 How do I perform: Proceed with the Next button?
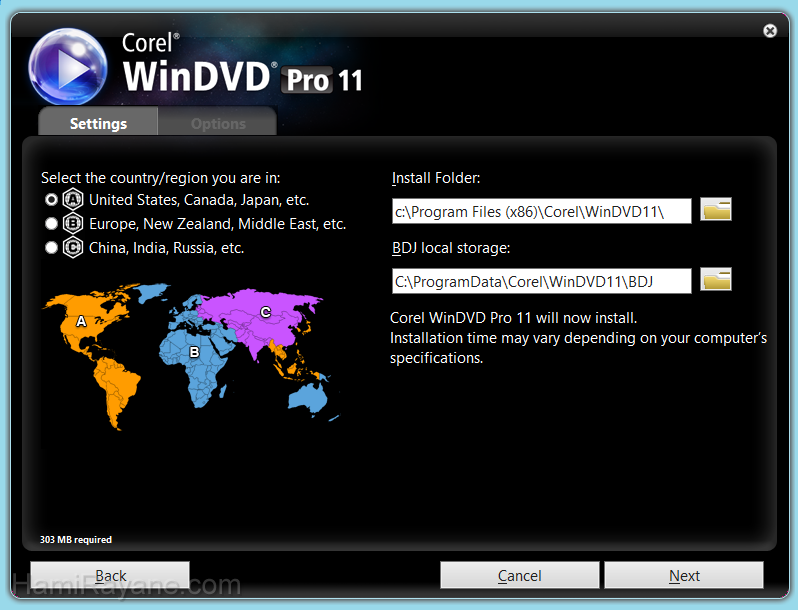click(684, 575)
